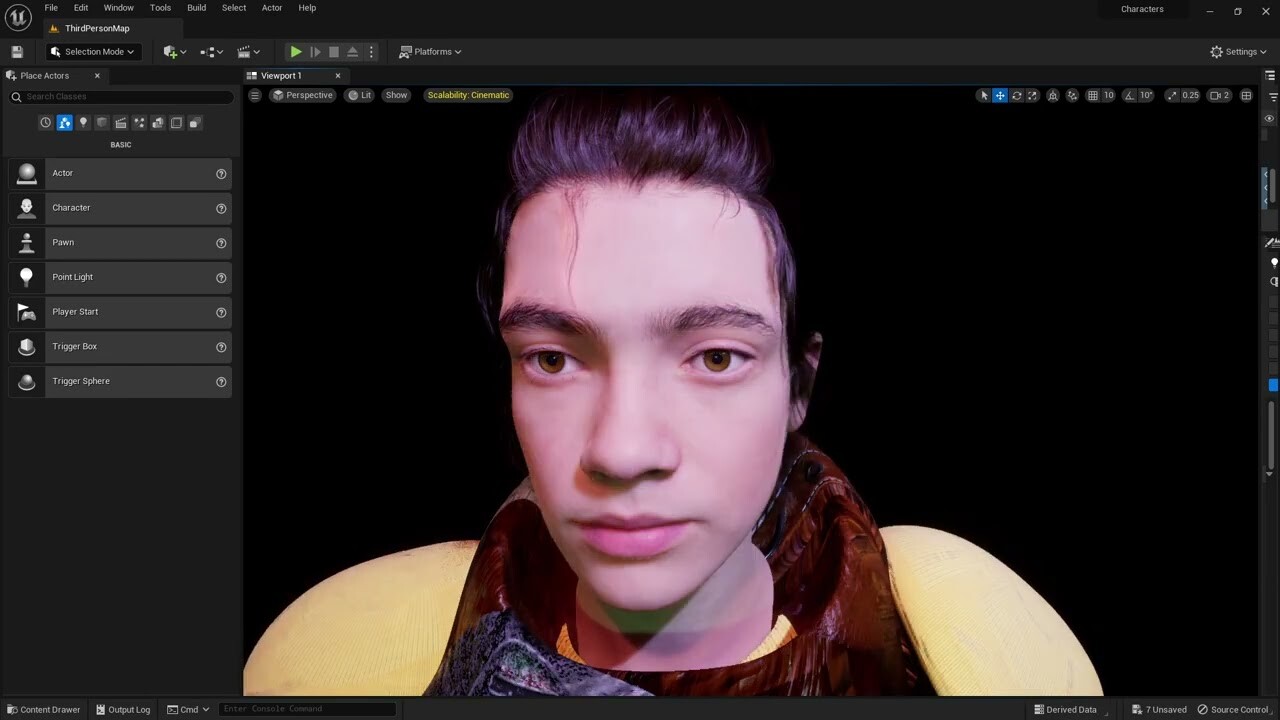Click the Stop simulation button

click(334, 52)
